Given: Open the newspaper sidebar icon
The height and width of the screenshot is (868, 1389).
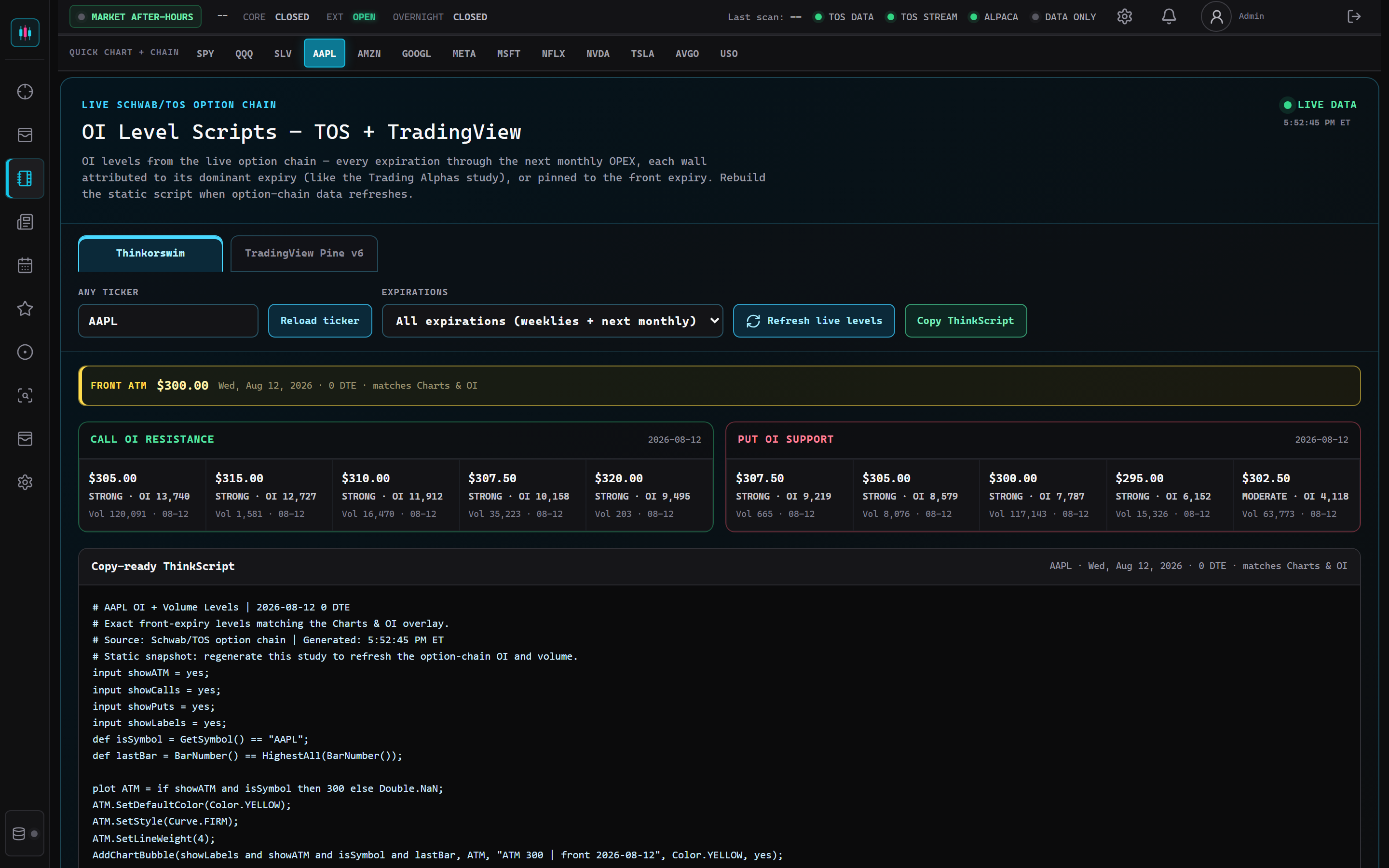Looking at the screenshot, I should click(25, 222).
